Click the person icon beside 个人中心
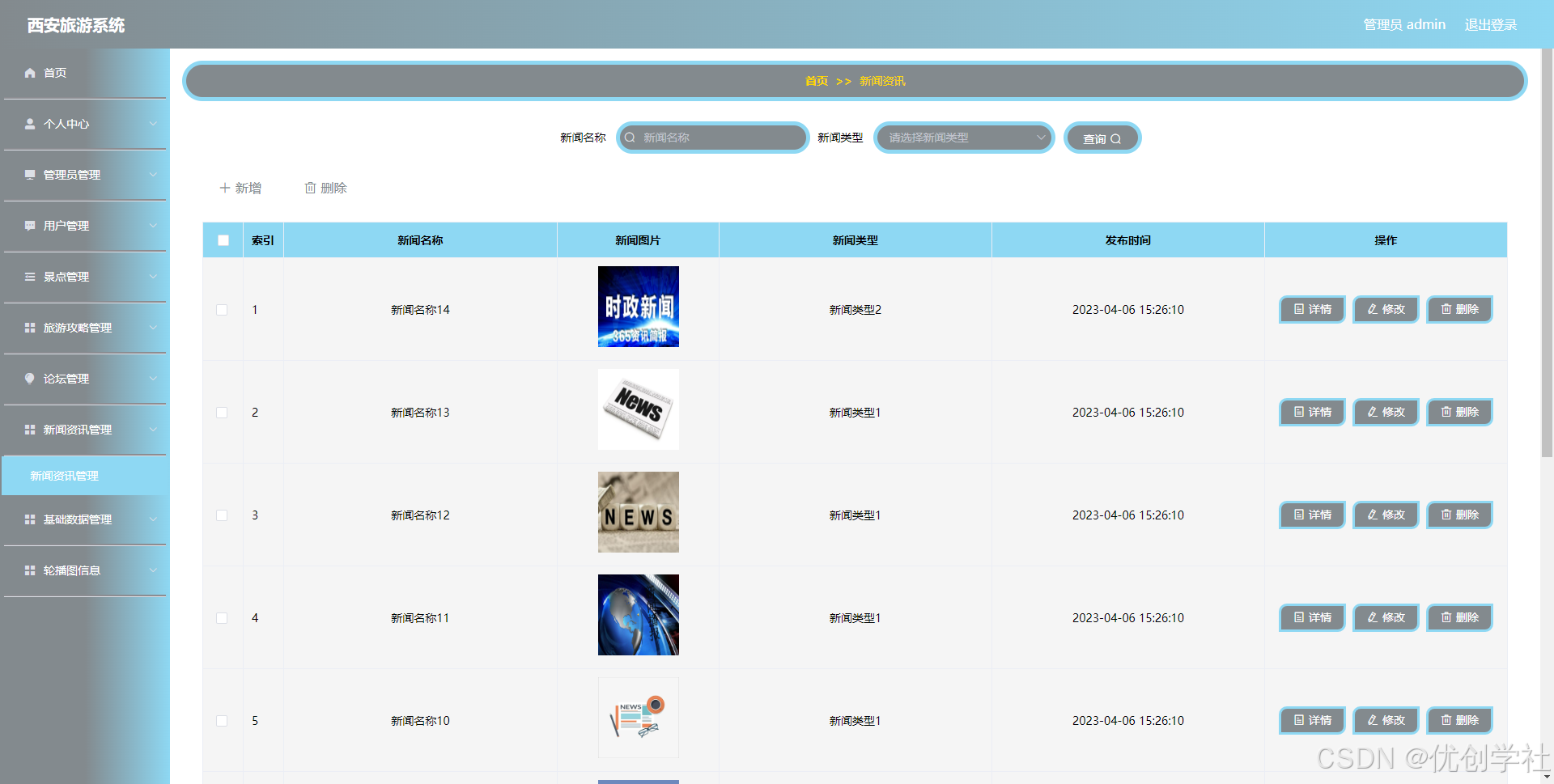The image size is (1554, 784). tap(30, 124)
